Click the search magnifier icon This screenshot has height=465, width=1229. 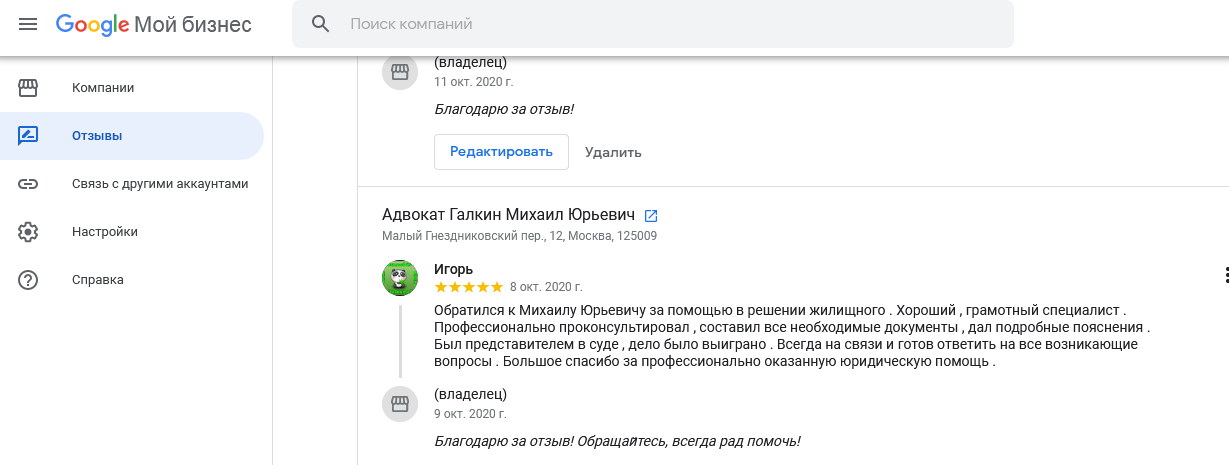point(321,24)
